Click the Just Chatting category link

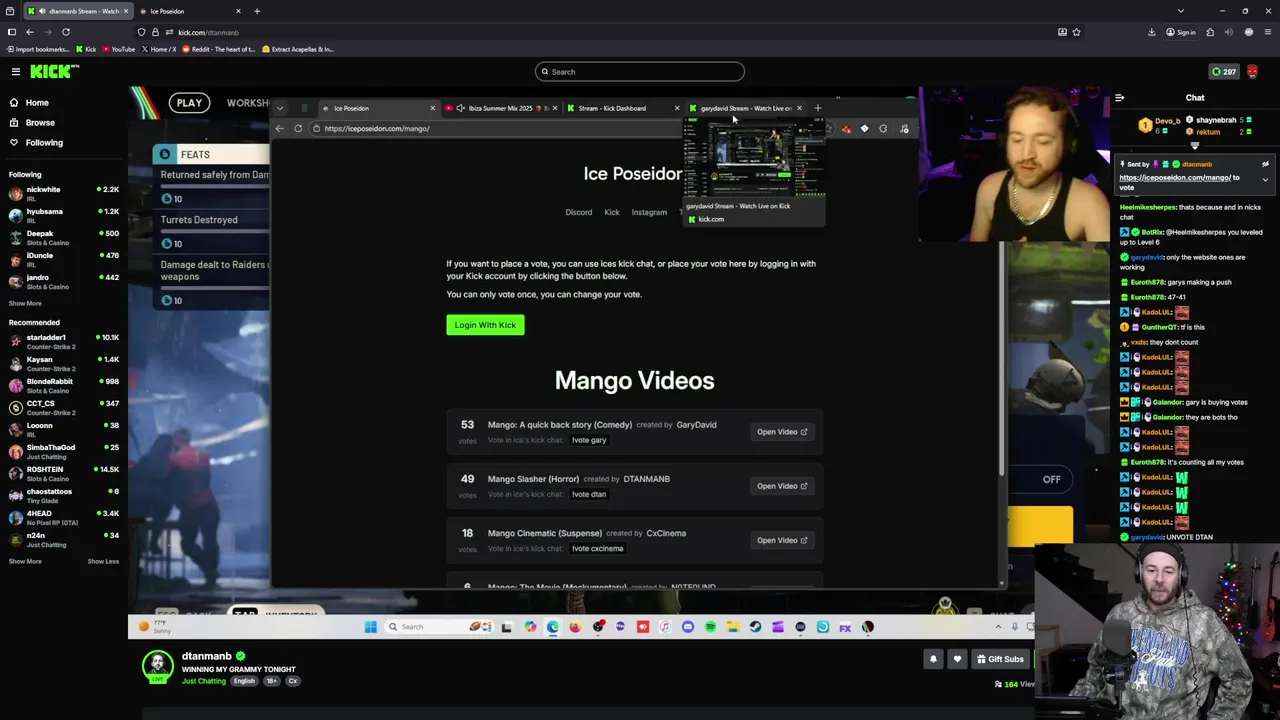click(x=204, y=681)
